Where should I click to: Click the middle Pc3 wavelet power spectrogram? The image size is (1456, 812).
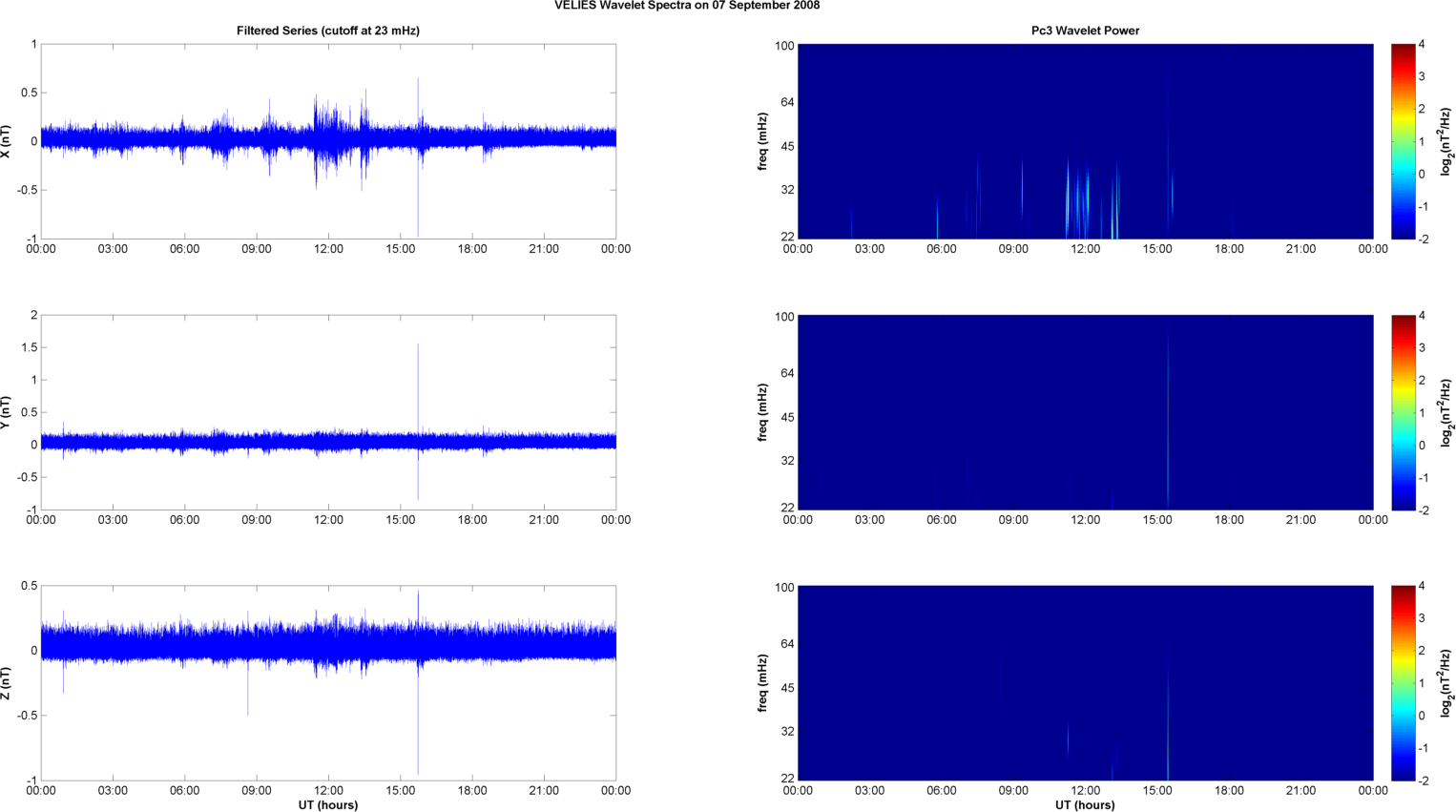pyautogui.click(x=1085, y=412)
